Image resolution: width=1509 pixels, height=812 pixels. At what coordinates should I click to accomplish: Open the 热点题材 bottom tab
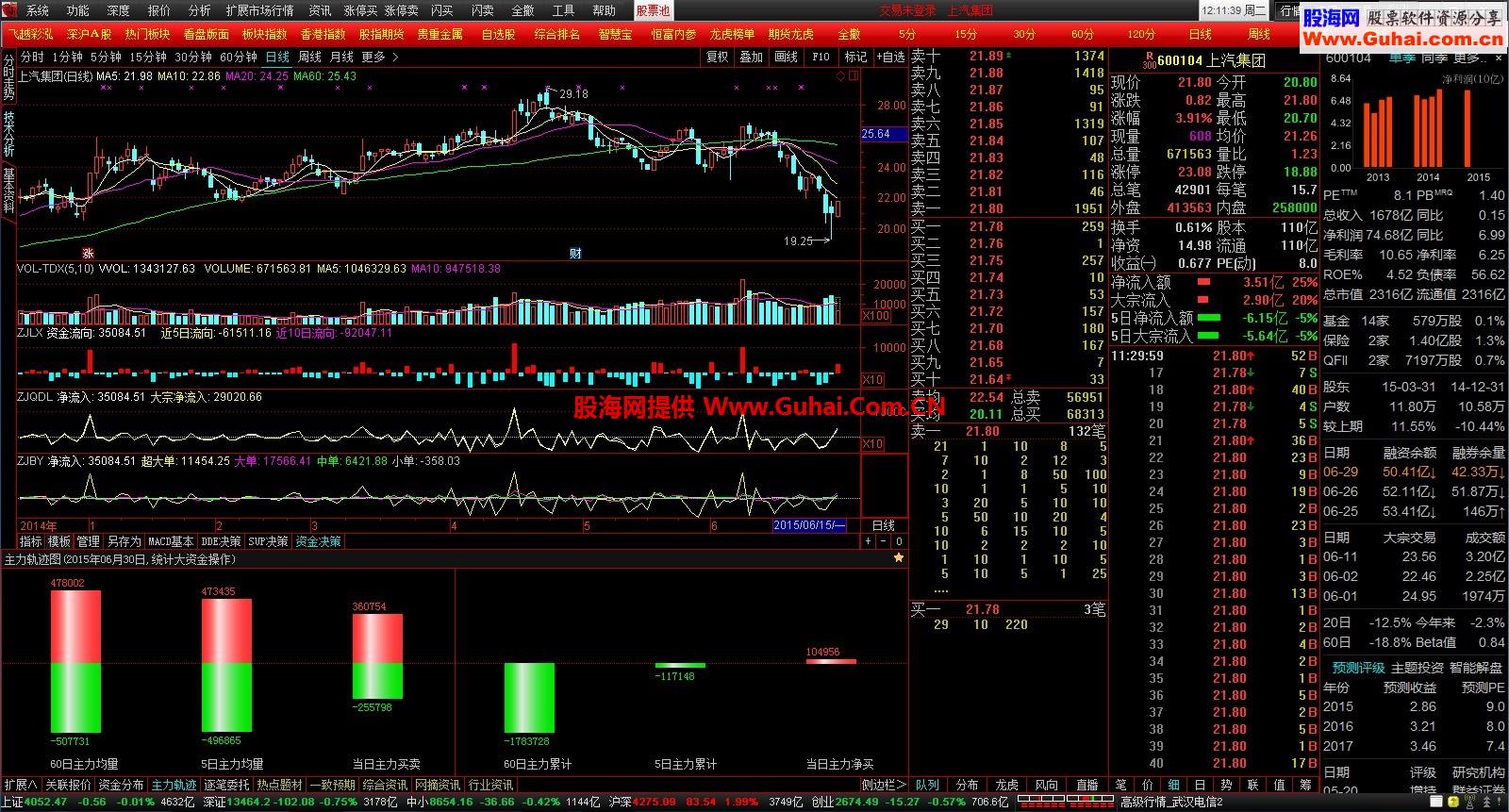click(x=280, y=785)
